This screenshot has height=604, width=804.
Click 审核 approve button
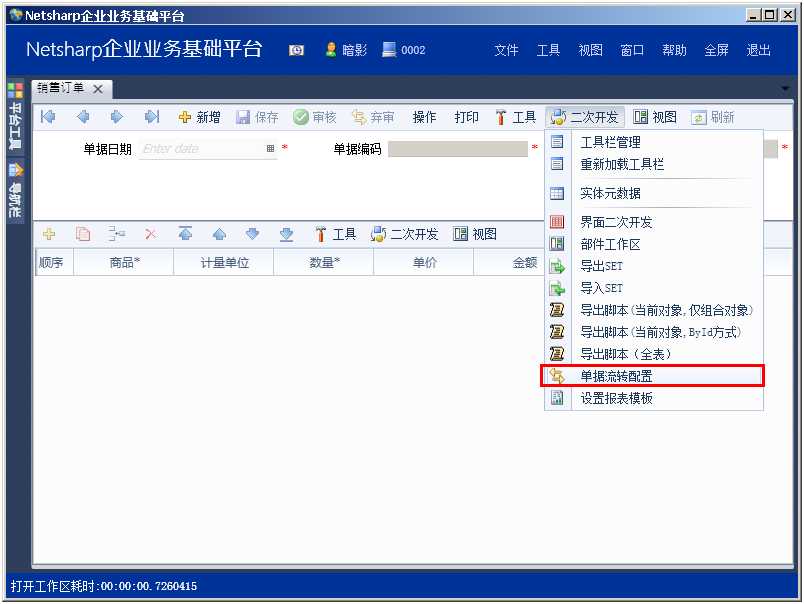[315, 117]
